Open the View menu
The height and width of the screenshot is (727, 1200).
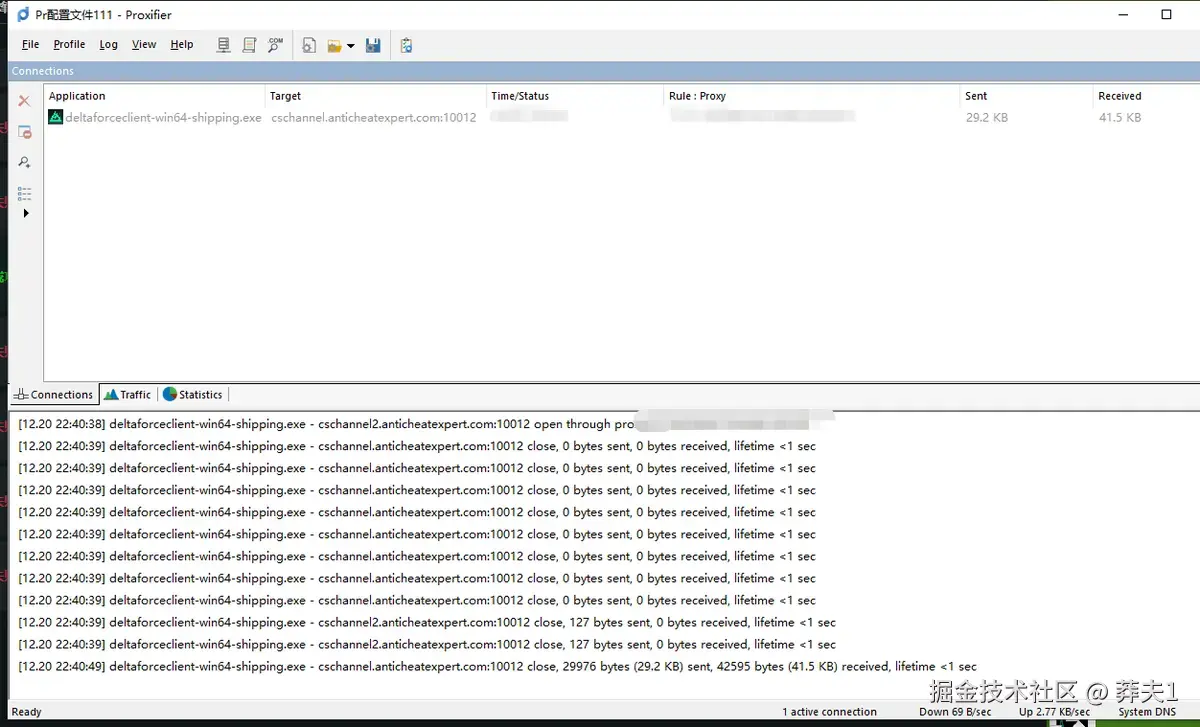pos(144,44)
